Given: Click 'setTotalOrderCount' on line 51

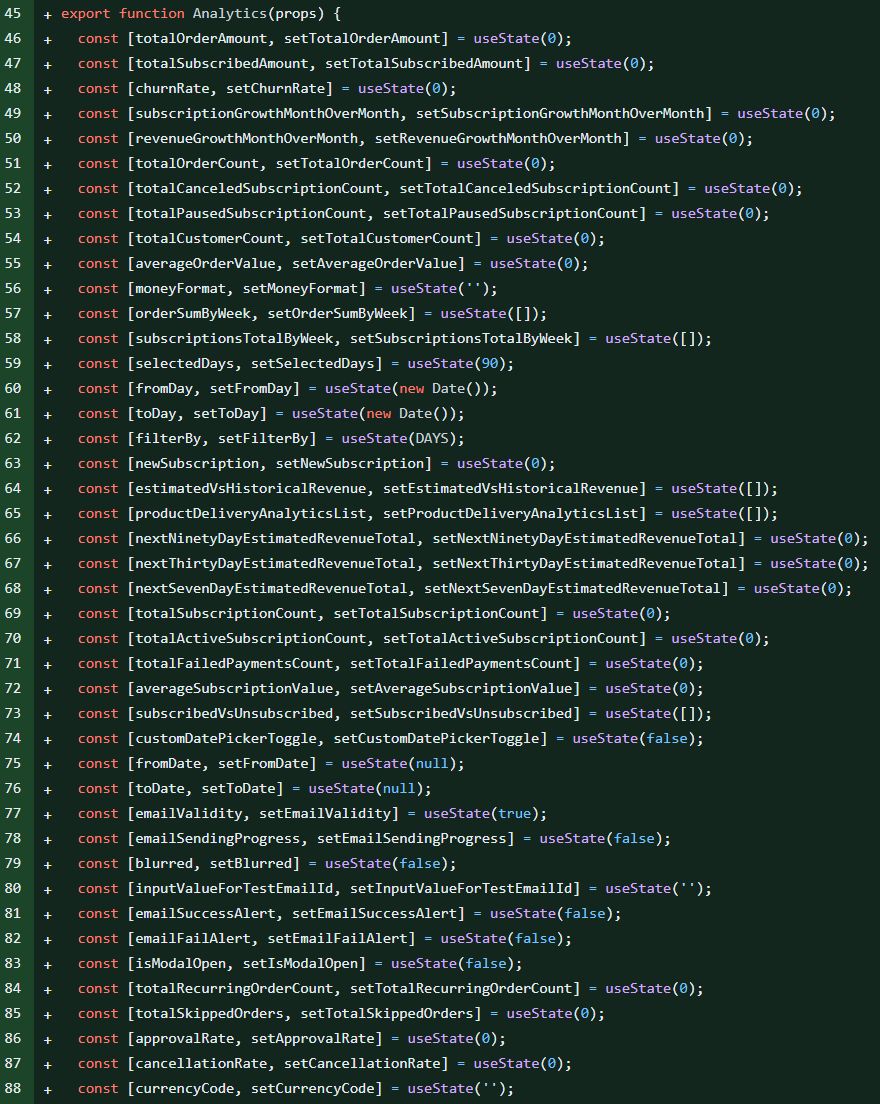Looking at the screenshot, I should click(350, 163).
